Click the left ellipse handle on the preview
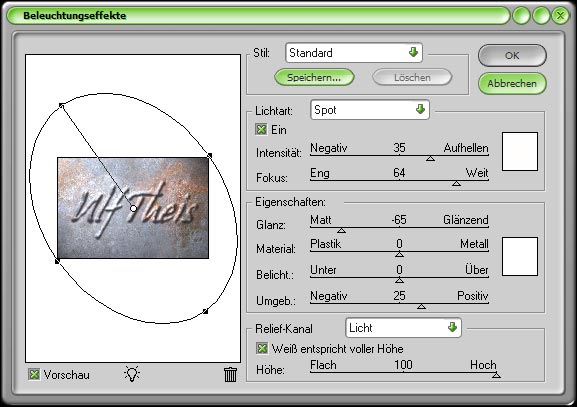The width and height of the screenshot is (577, 407). tap(57, 261)
